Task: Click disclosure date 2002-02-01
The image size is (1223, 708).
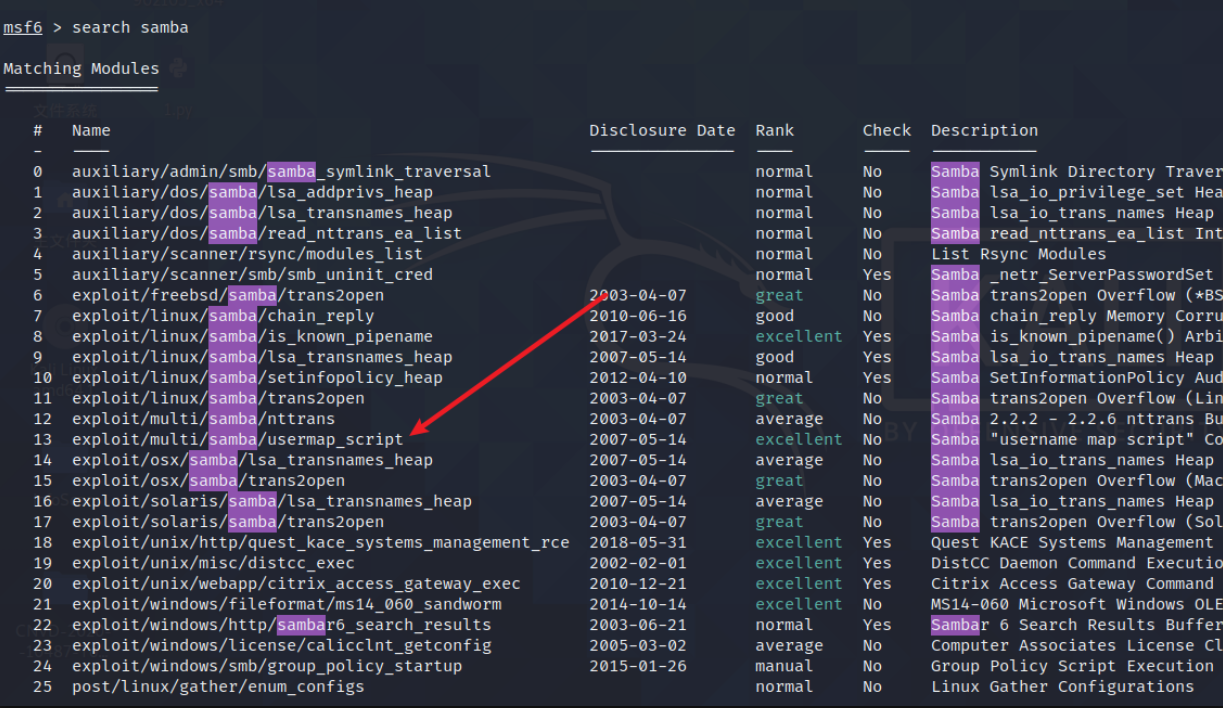Action: (638, 563)
